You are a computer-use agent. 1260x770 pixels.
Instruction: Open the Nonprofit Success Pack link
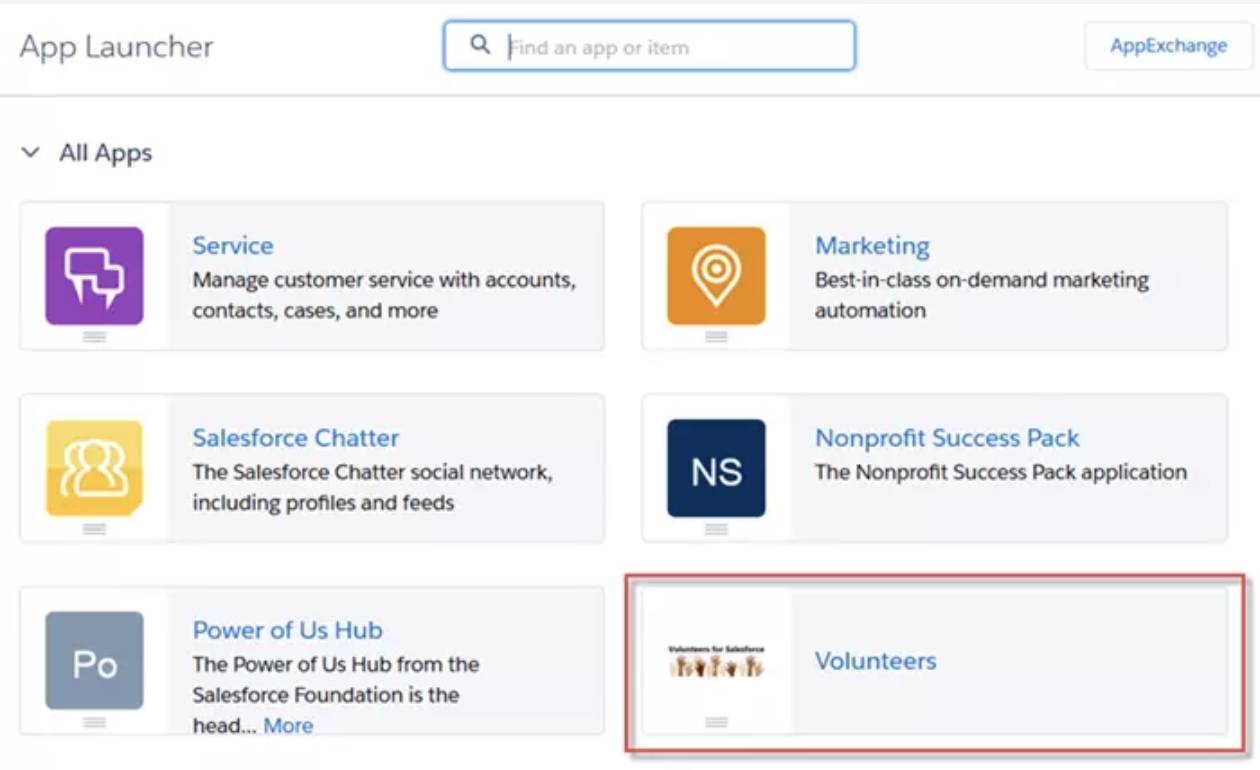tap(947, 438)
